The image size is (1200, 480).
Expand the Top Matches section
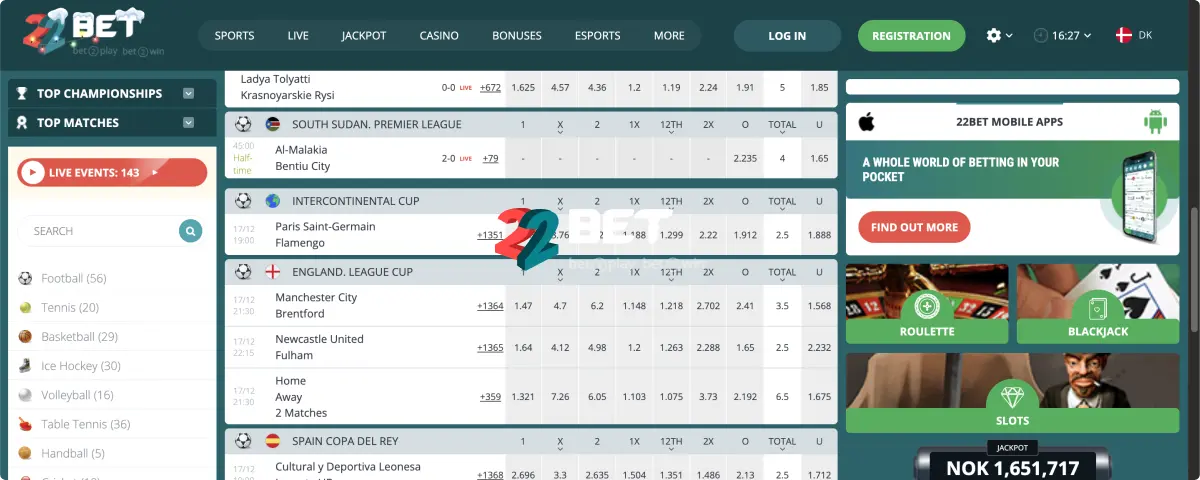(x=188, y=123)
